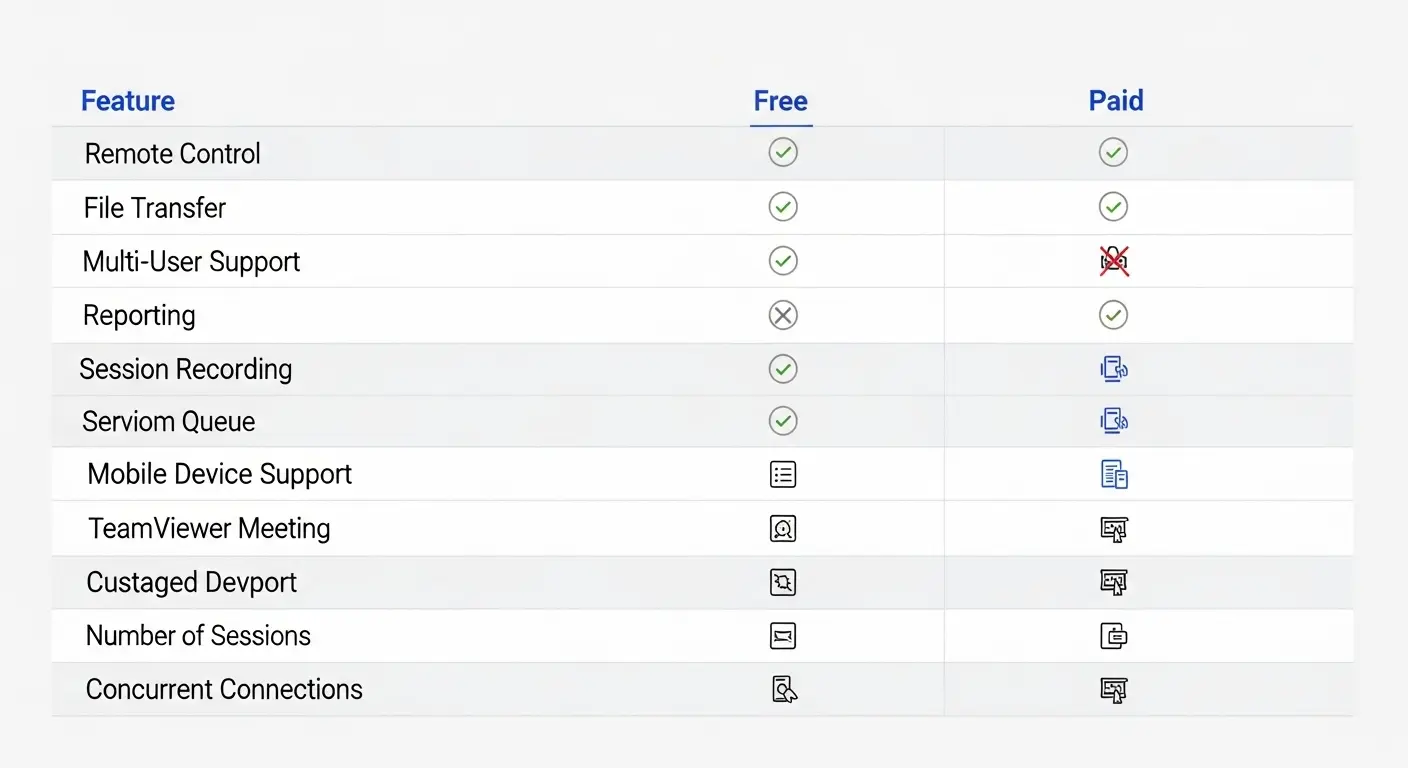Screen dimensions: 1408x768
Task: Click the blue document icon for Mobile Device Support Paid
Action: click(x=1114, y=474)
